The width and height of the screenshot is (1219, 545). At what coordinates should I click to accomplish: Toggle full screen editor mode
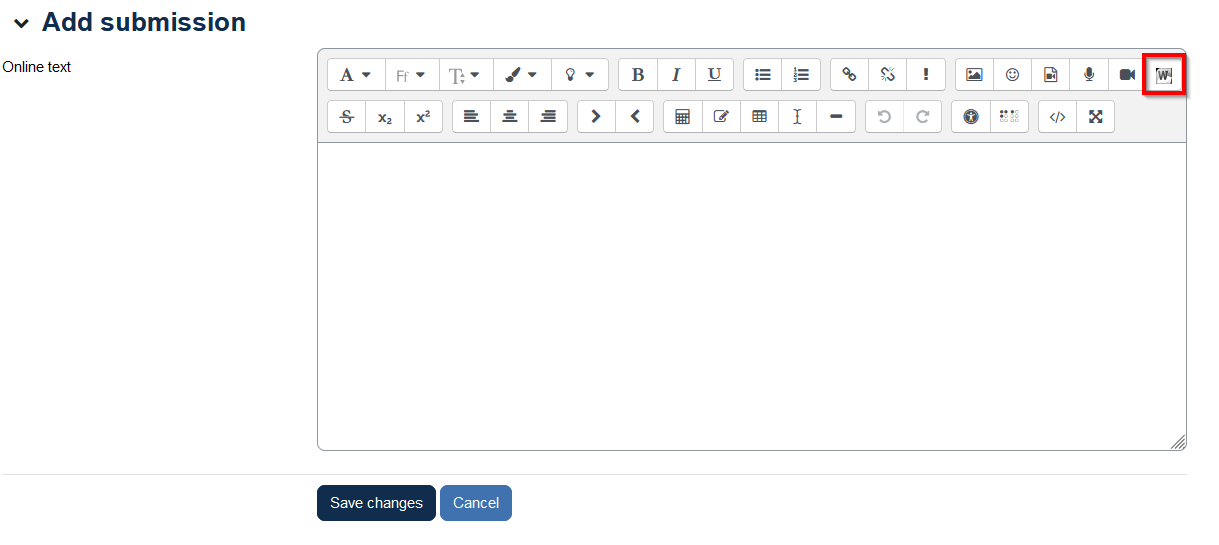click(1096, 117)
